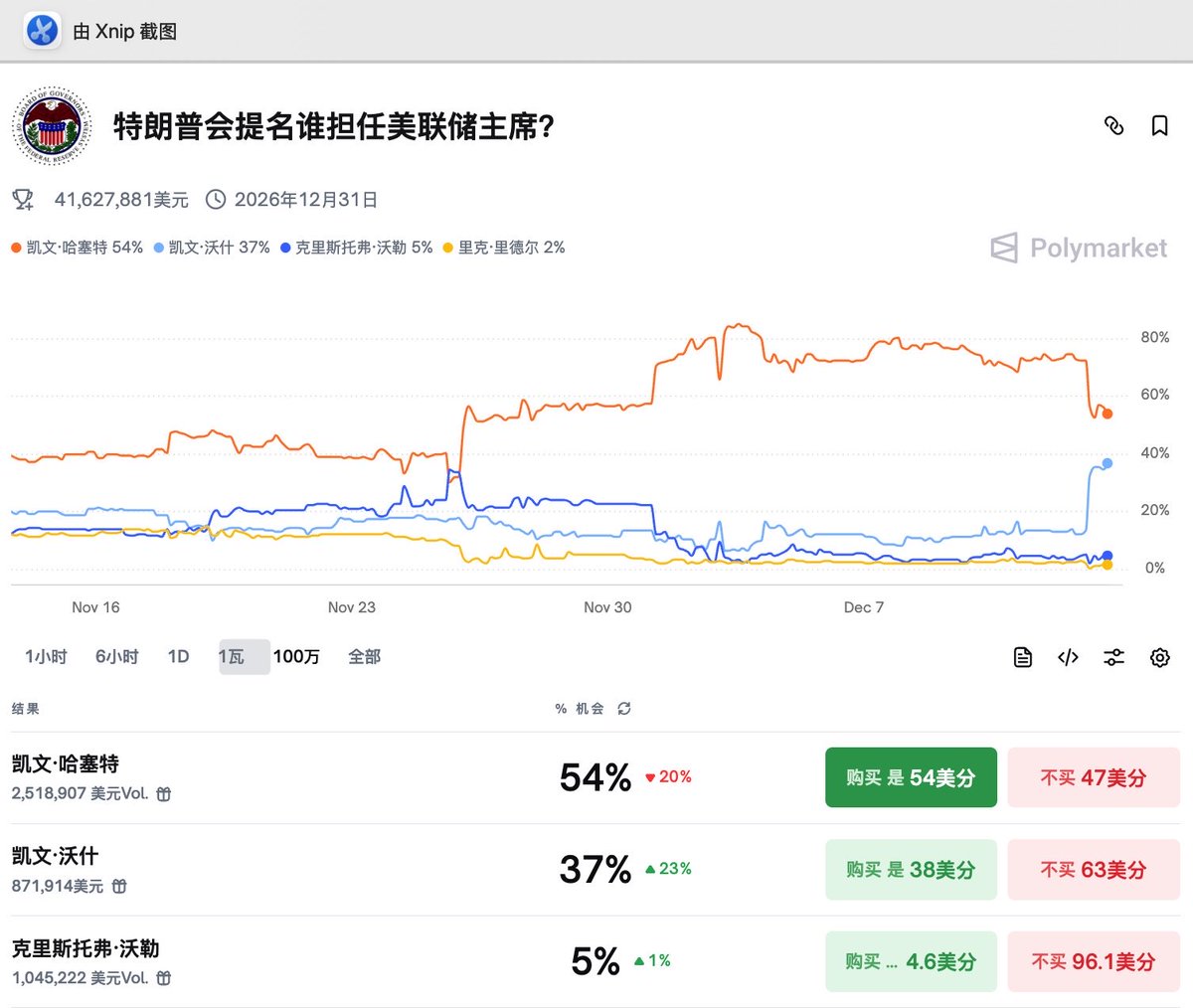Bookmark this Fed chair market
The image size is (1193, 1008).
coord(1159,125)
